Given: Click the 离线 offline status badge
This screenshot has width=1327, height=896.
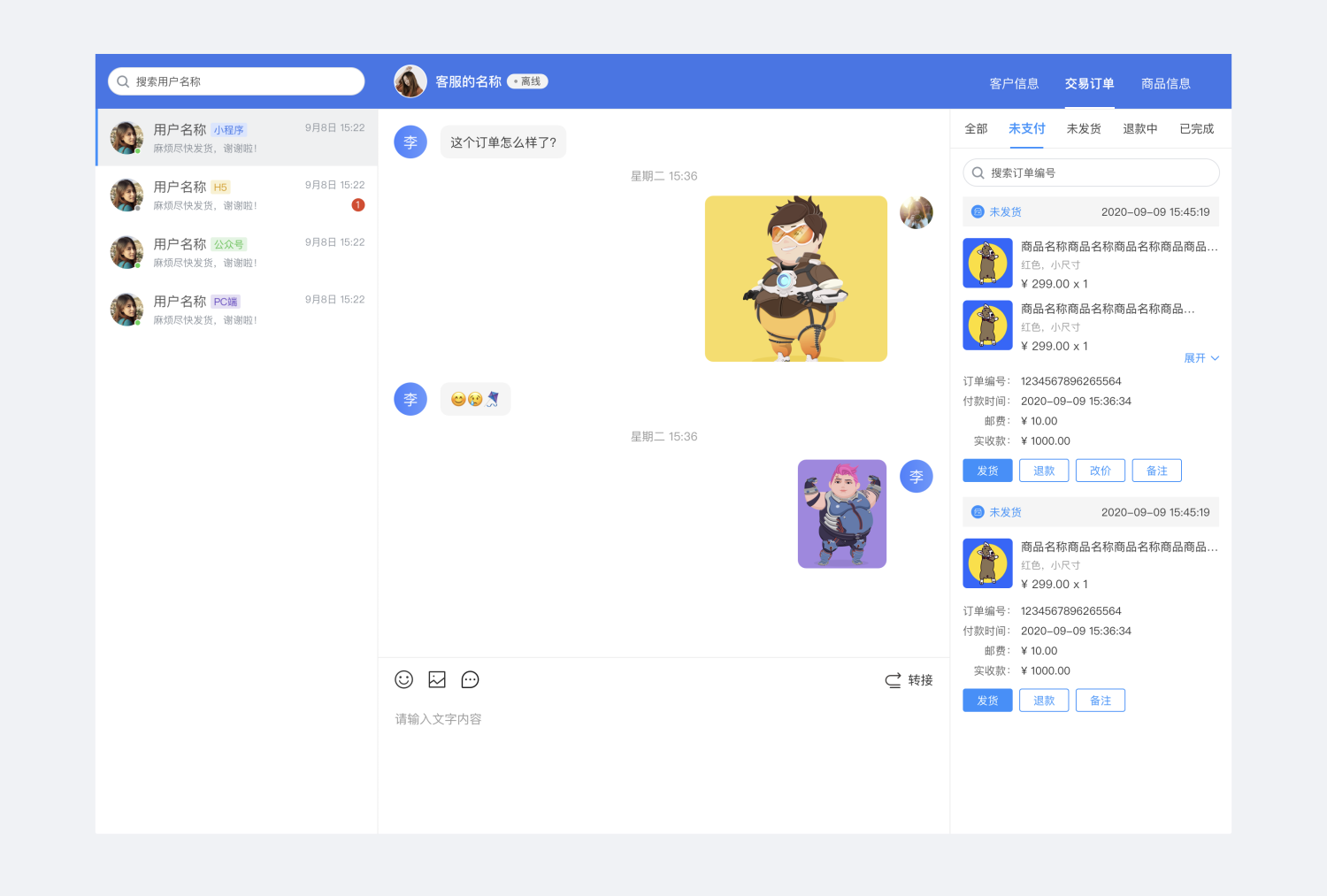Looking at the screenshot, I should click(527, 81).
